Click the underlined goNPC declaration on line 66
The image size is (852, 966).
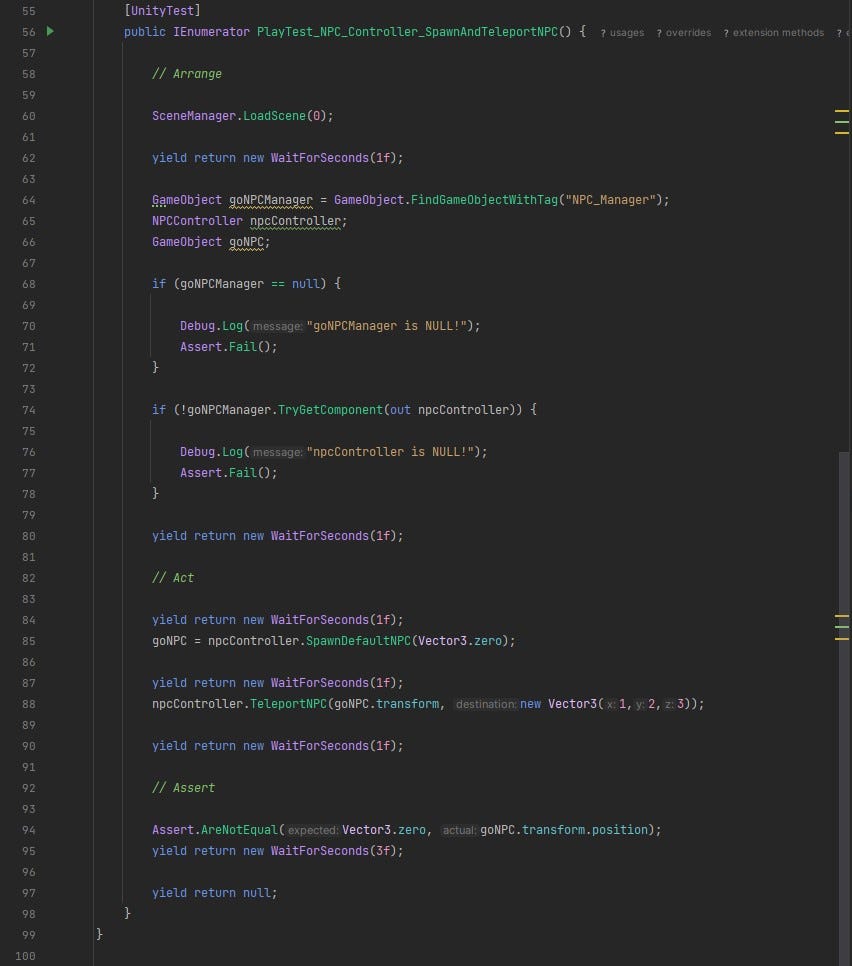click(246, 242)
